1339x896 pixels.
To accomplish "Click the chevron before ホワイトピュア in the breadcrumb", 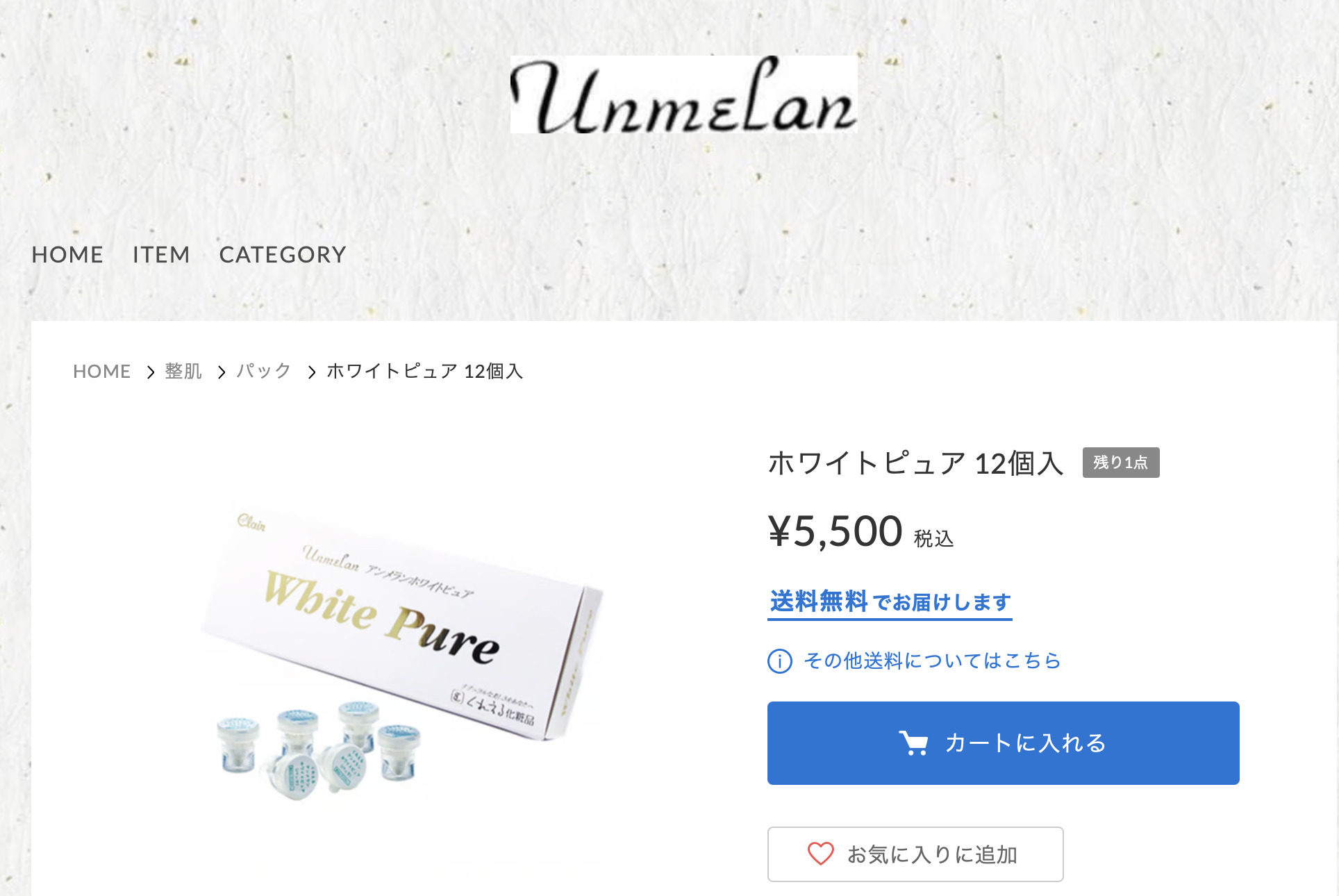I will point(312,372).
